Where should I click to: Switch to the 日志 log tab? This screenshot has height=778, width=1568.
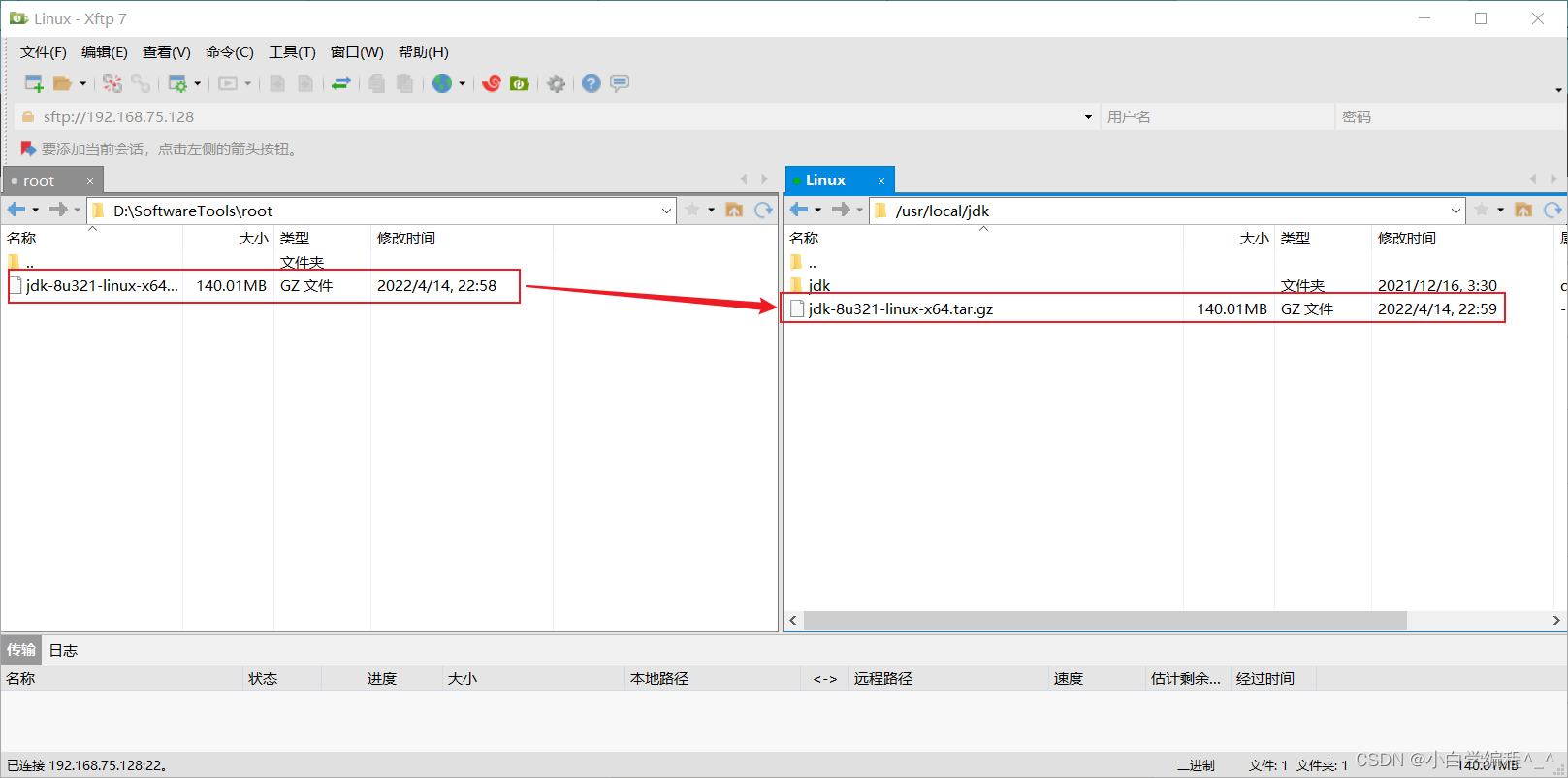click(x=63, y=650)
